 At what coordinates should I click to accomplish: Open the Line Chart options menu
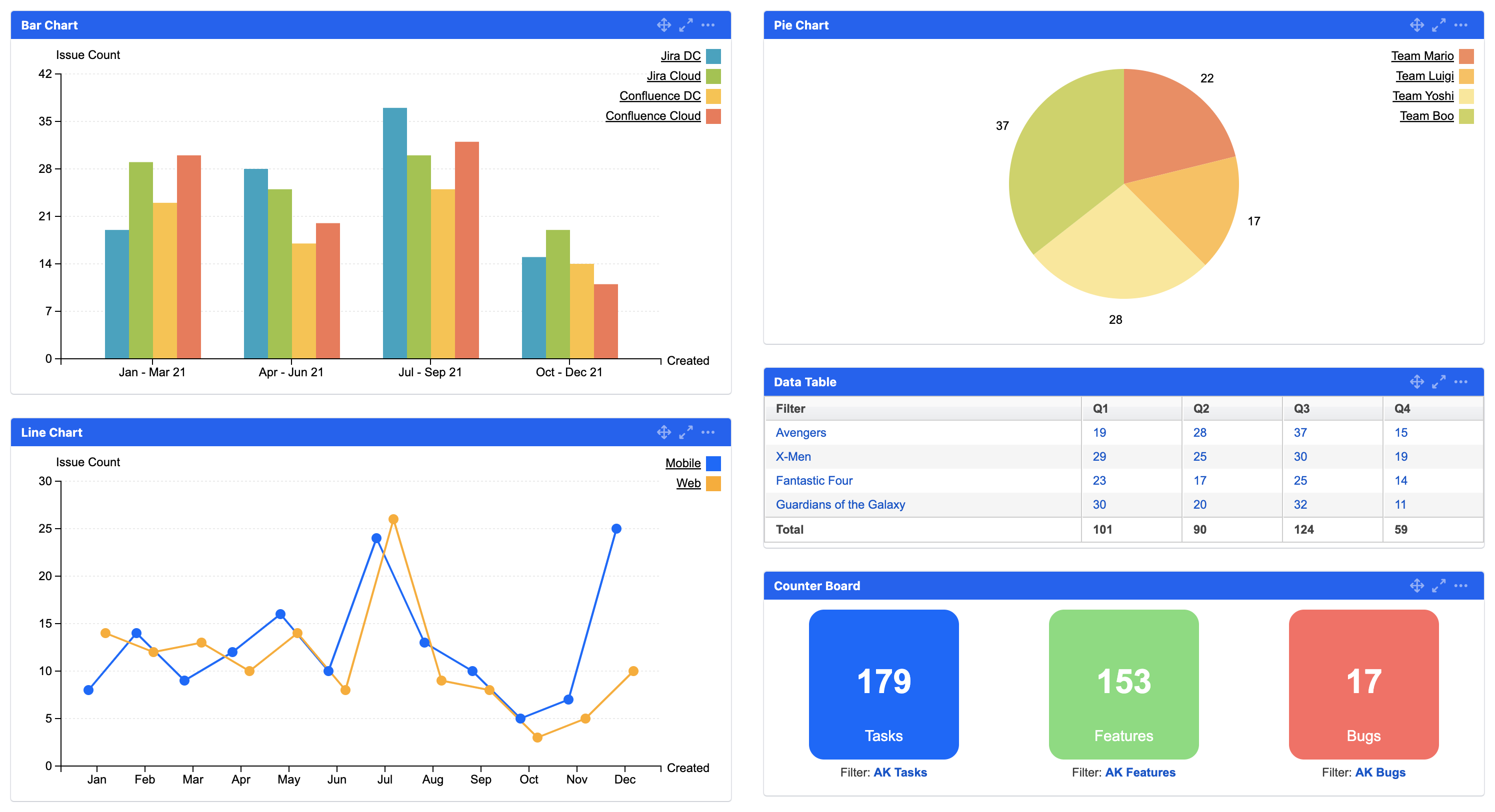[708, 432]
